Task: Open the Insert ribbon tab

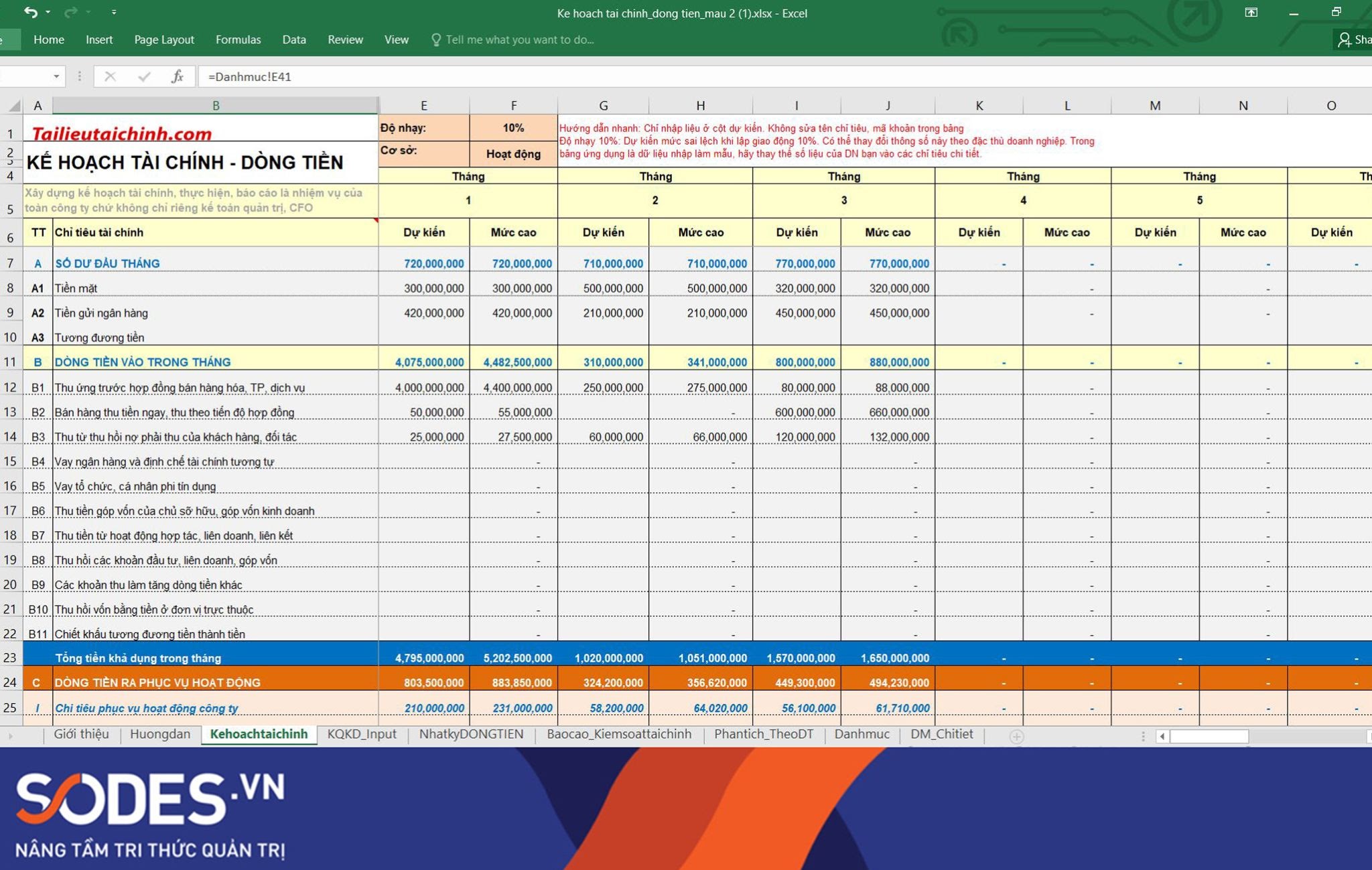Action: [99, 40]
